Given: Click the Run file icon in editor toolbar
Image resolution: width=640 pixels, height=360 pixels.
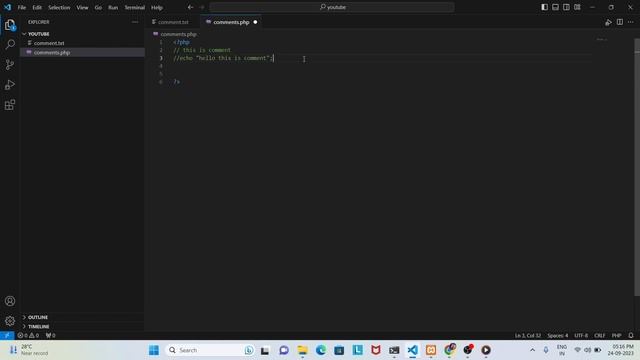Looking at the screenshot, I should 608,22.
